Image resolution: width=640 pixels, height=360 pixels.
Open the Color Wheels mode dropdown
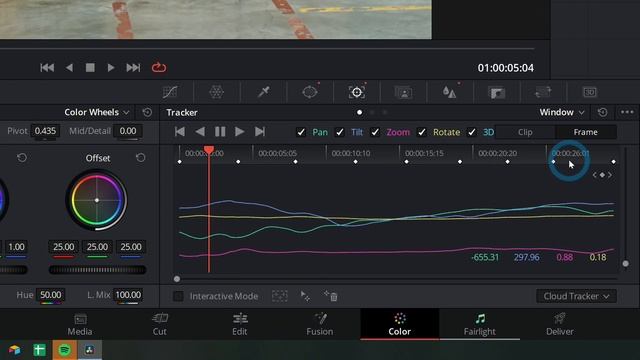[97, 112]
